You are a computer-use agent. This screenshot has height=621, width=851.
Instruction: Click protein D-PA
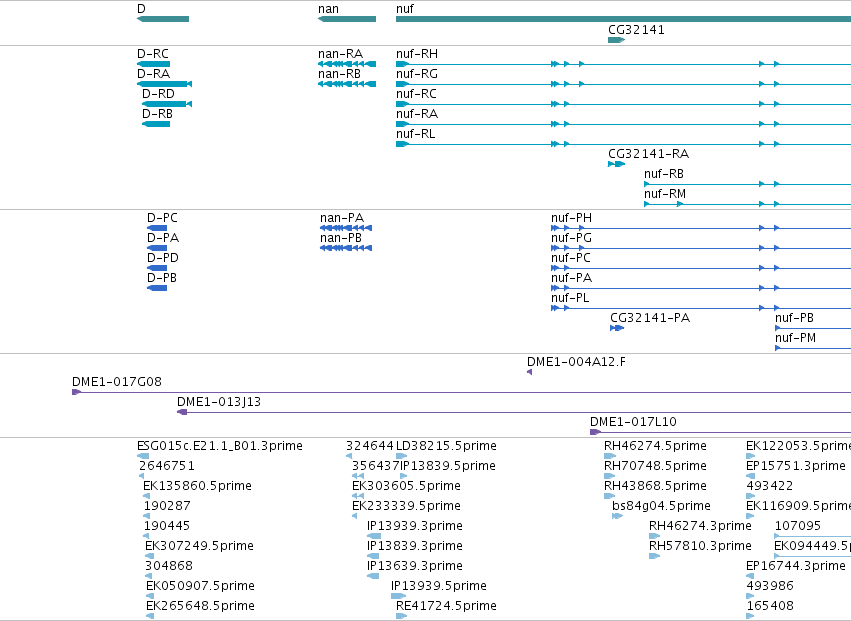[x=157, y=248]
